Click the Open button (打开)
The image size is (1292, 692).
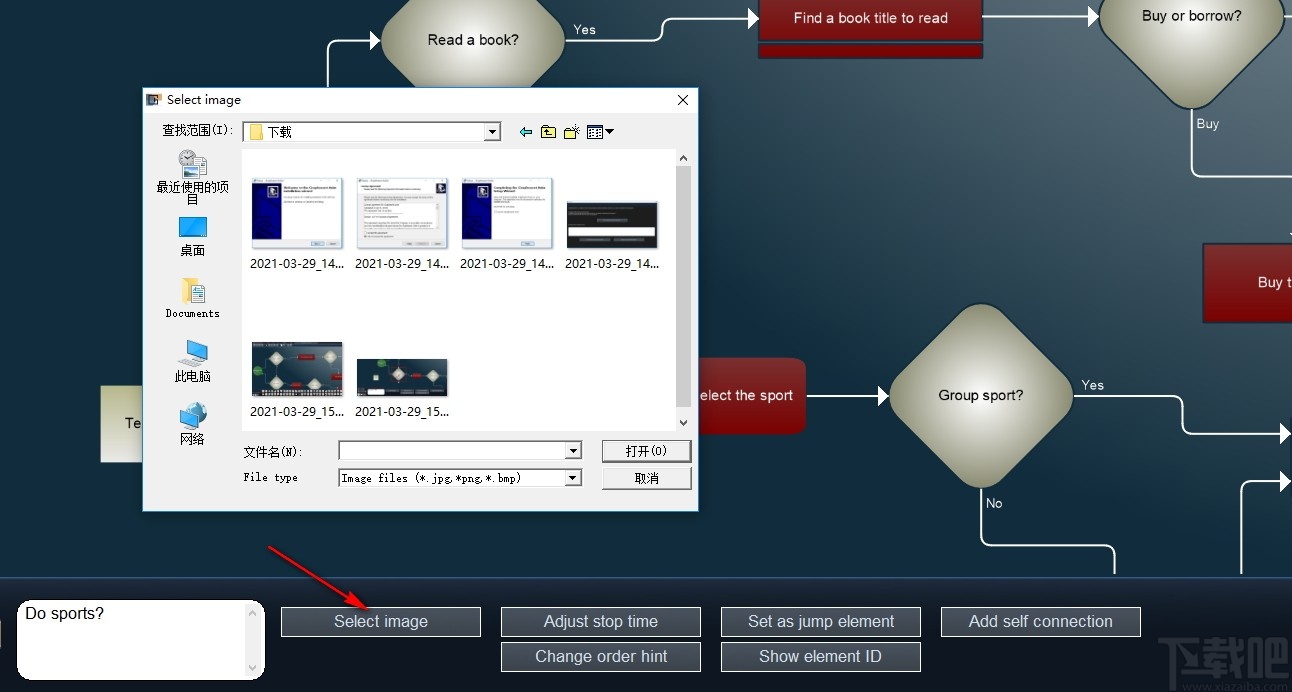click(x=646, y=451)
